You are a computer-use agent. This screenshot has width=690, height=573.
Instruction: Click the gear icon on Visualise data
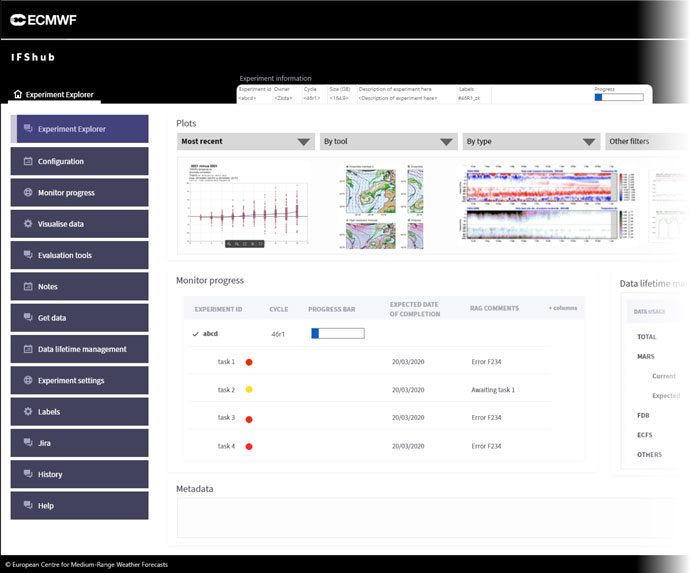click(x=28, y=224)
